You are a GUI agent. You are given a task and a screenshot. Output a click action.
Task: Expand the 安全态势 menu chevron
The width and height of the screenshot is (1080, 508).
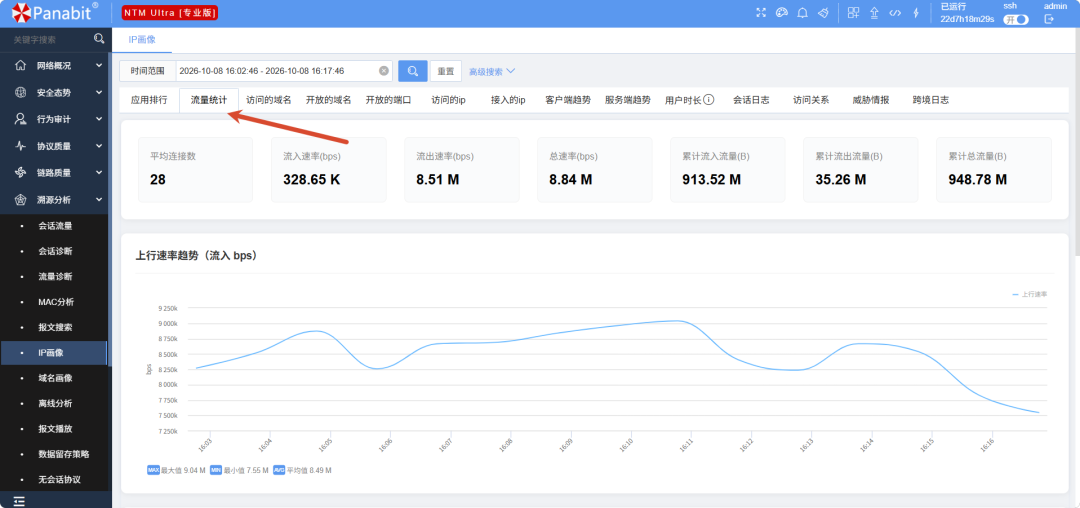(99, 92)
